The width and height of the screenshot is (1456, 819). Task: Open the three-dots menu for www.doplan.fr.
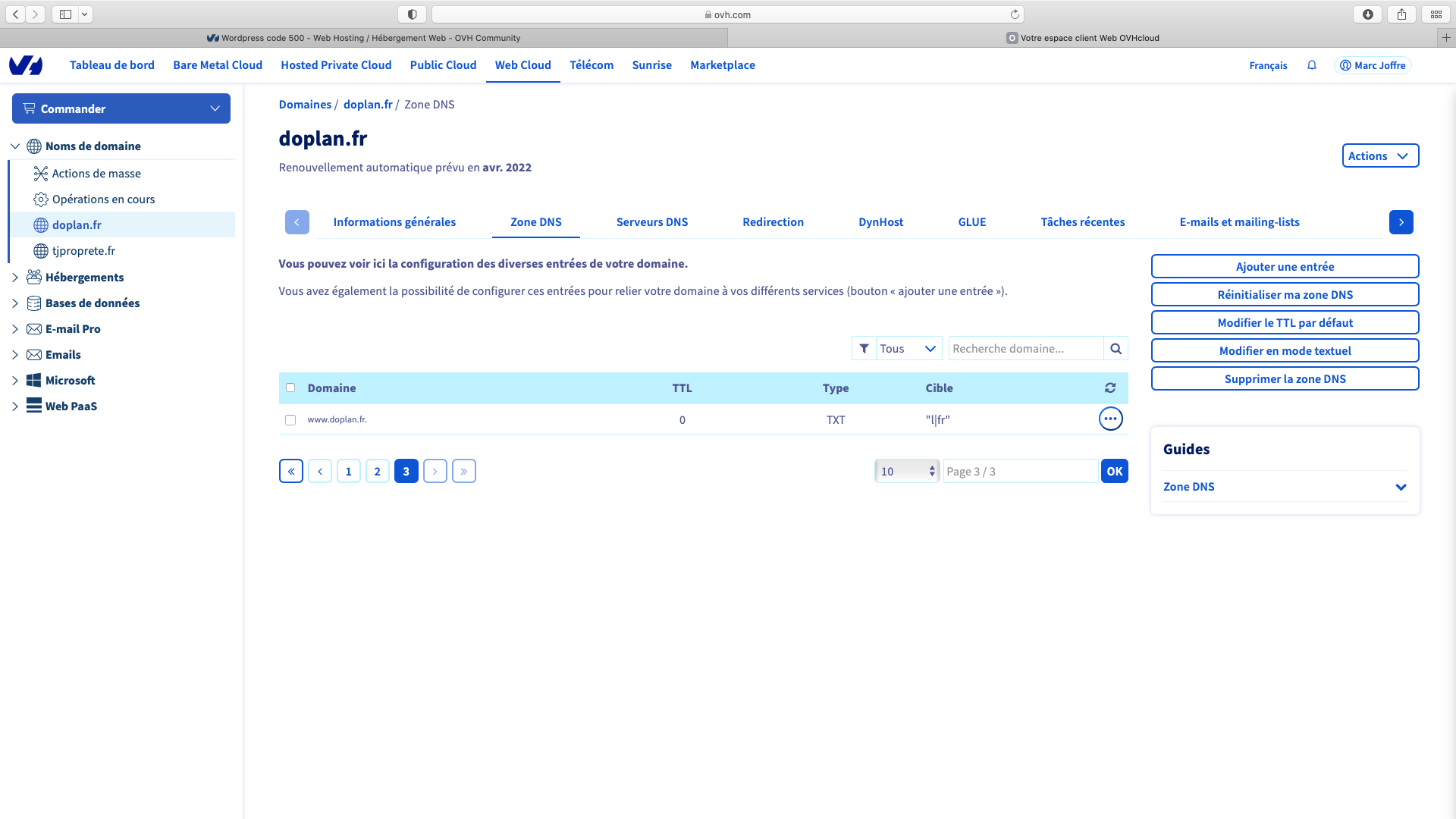pyautogui.click(x=1110, y=419)
